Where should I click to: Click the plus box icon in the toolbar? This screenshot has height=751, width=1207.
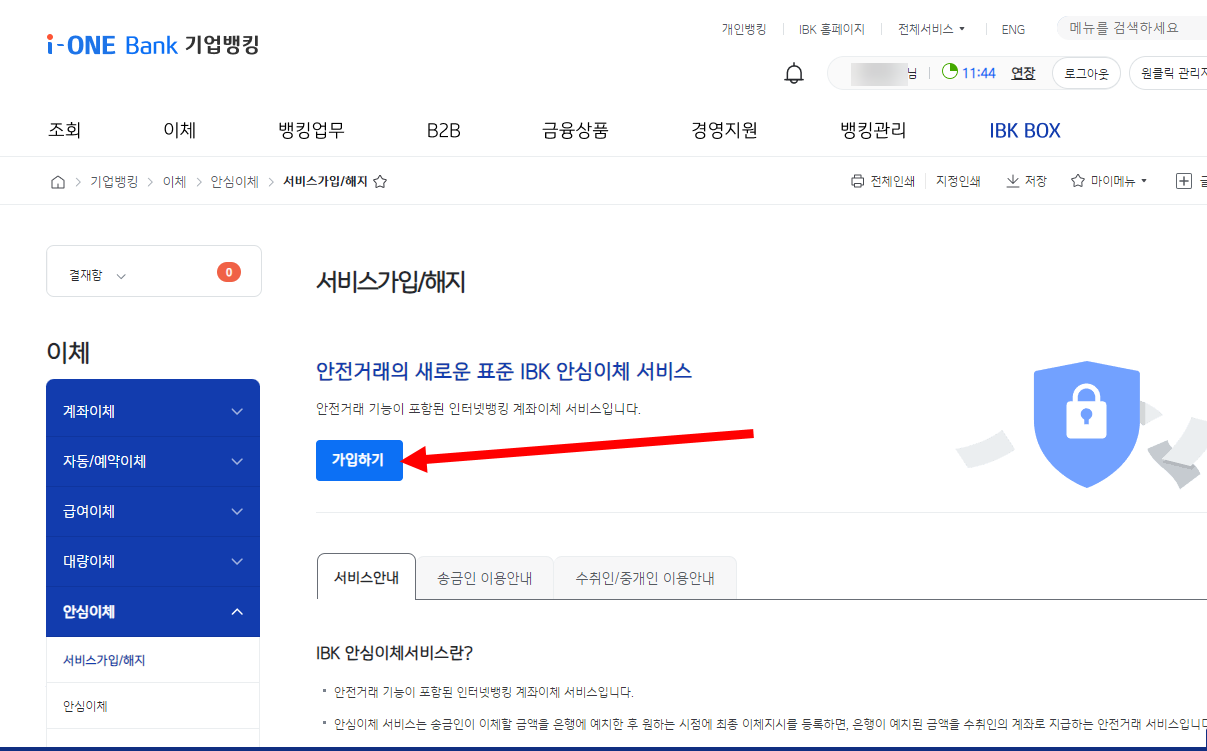1184,181
